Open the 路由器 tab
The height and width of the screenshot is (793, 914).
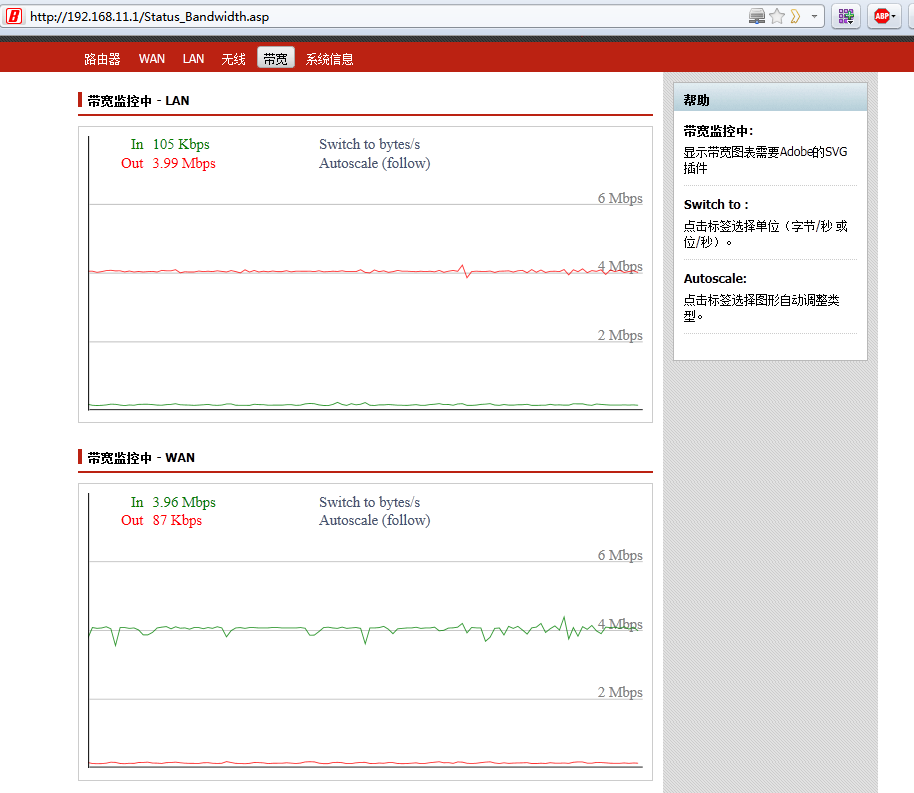102,59
